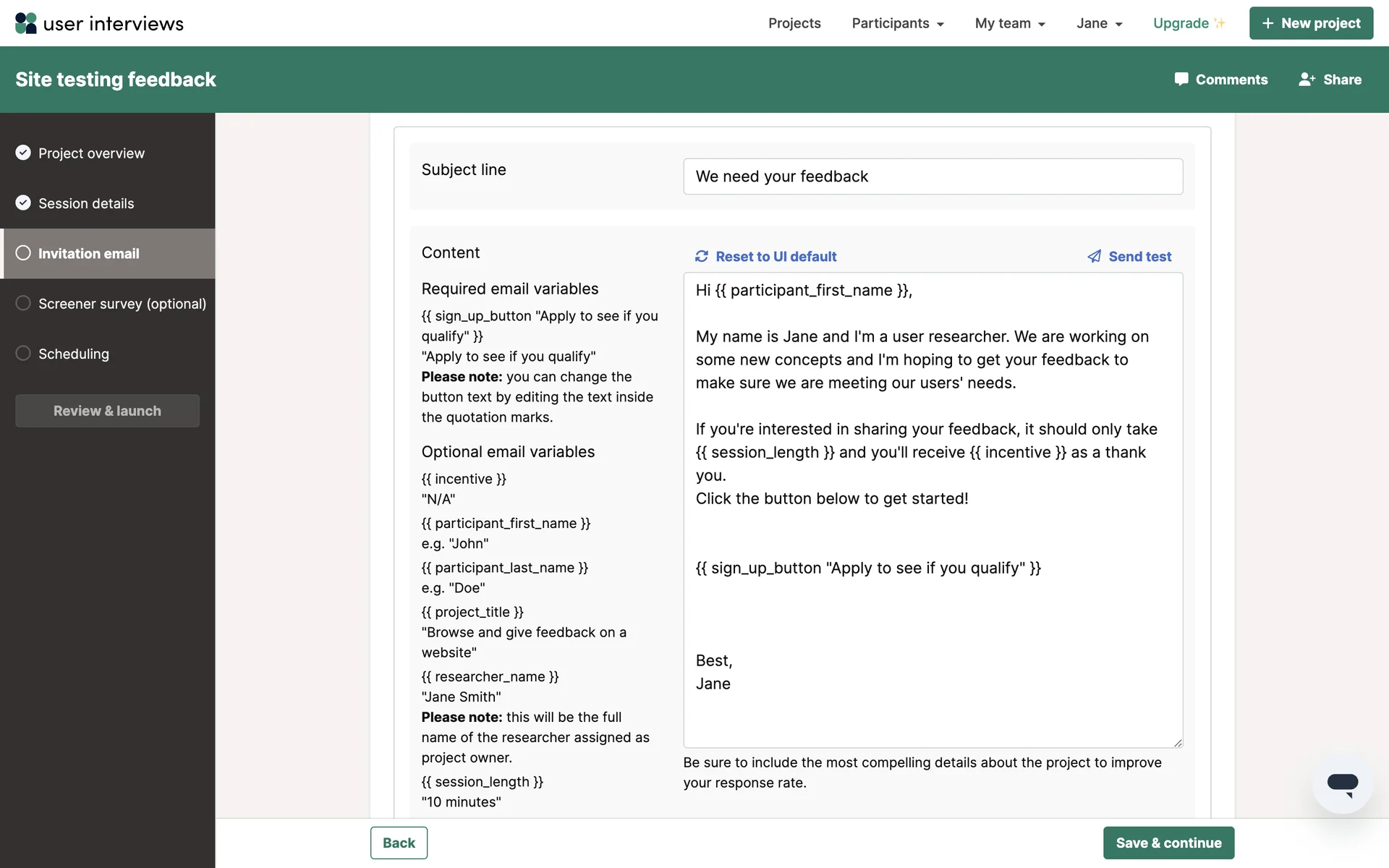Image resolution: width=1389 pixels, height=868 pixels.
Task: Click the Share add-person icon
Action: 1307,80
